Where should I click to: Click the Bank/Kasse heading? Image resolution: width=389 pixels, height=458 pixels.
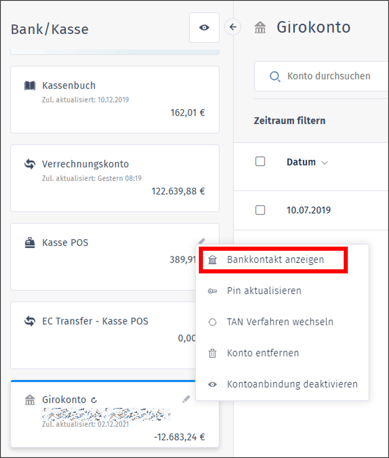click(x=50, y=29)
